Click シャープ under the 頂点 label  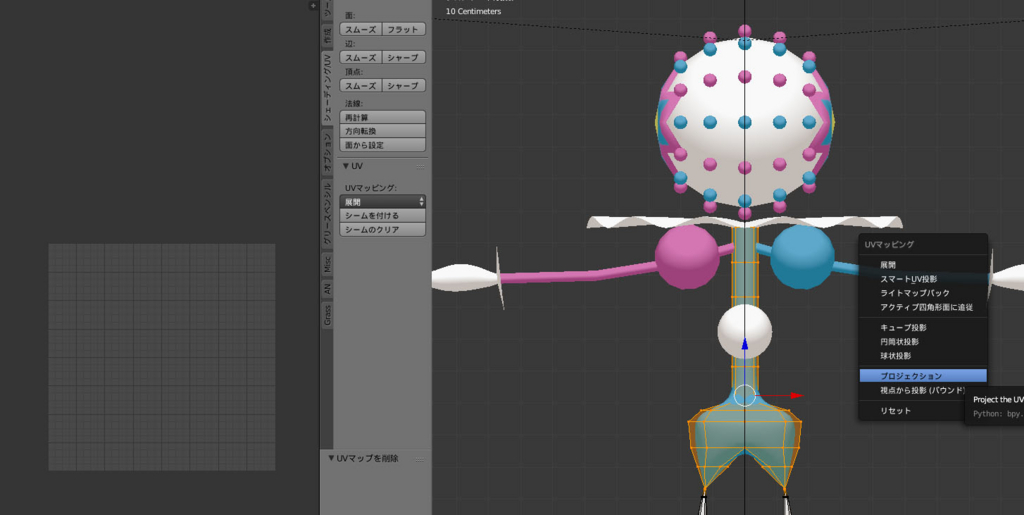404,86
